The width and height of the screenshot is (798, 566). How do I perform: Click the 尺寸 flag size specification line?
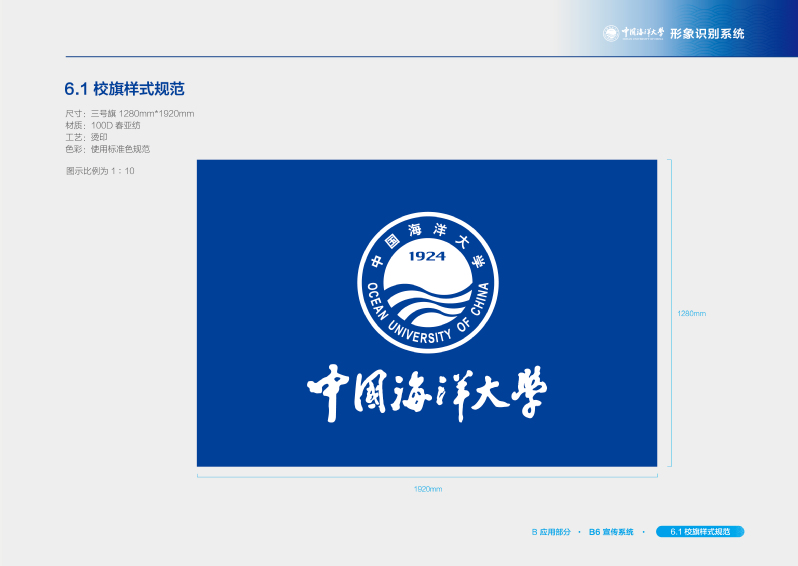(130, 113)
